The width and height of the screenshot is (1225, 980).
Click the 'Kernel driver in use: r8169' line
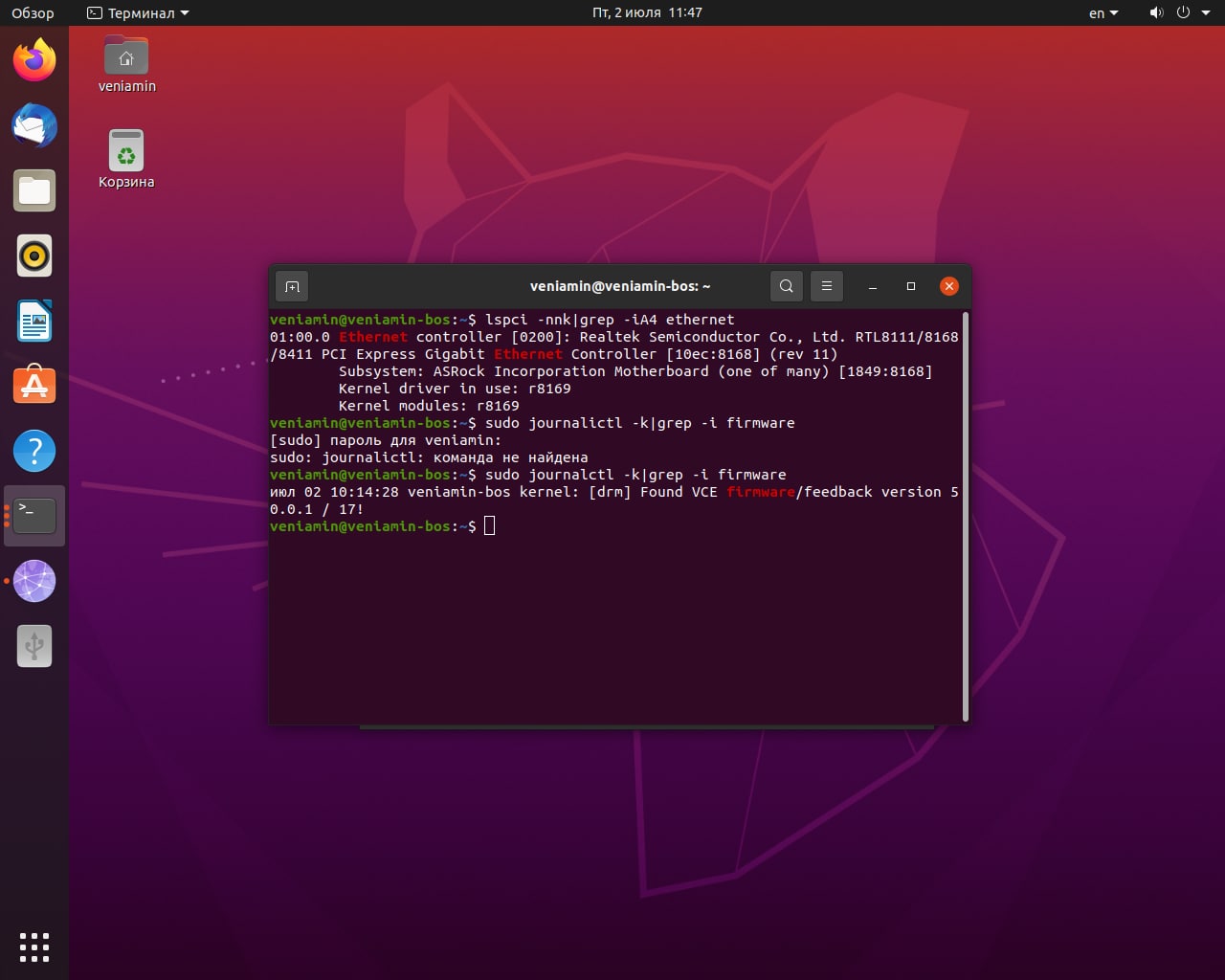455,389
